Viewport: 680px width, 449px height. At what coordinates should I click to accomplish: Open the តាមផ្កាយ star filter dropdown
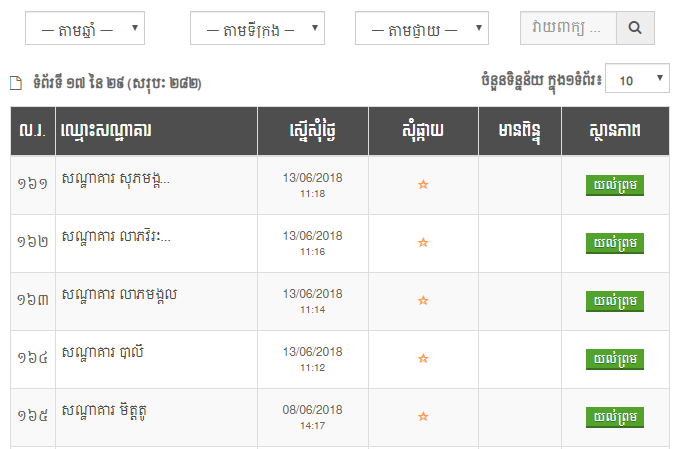[x=422, y=28]
